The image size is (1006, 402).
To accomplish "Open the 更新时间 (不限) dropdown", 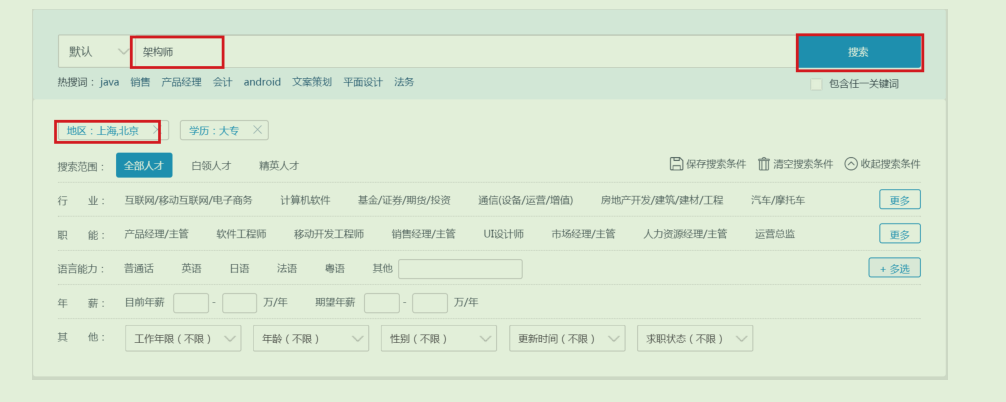I will [x=567, y=339].
